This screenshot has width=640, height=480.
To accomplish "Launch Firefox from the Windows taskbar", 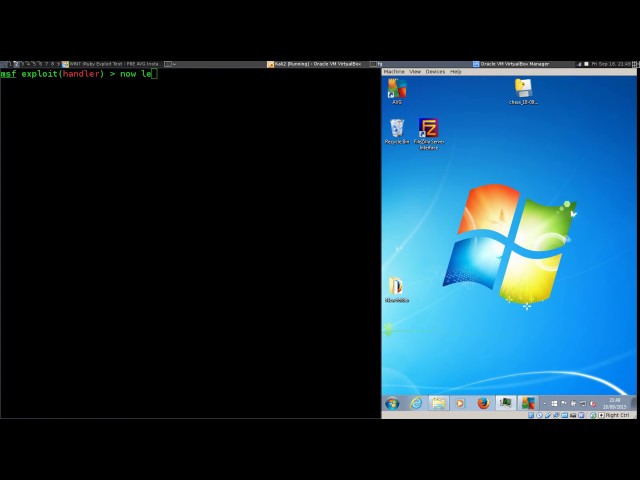I will coord(483,404).
